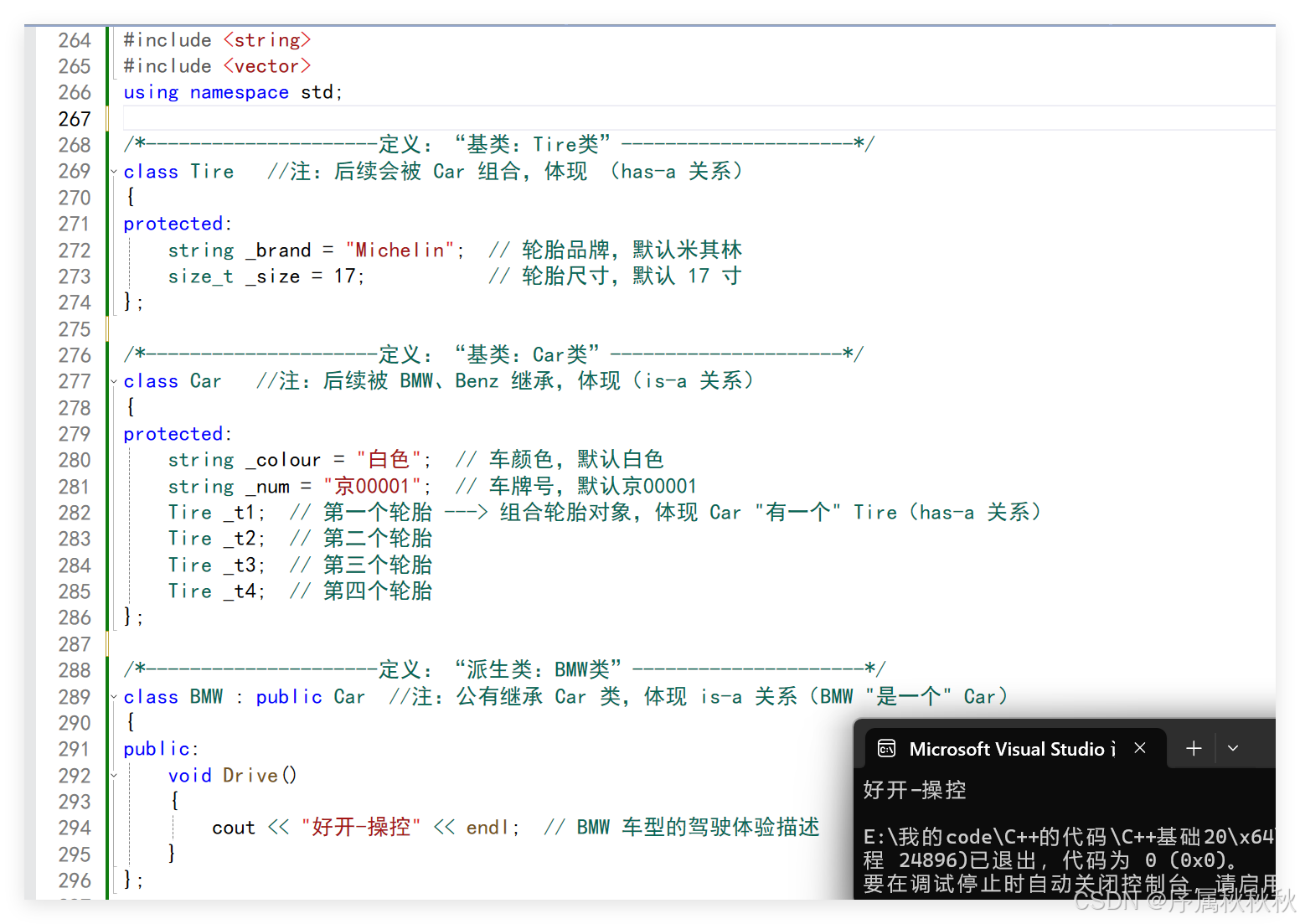Click the 'Tire _t2;' member declaration
Screen dimensions: 1300x924
click(x=216, y=539)
